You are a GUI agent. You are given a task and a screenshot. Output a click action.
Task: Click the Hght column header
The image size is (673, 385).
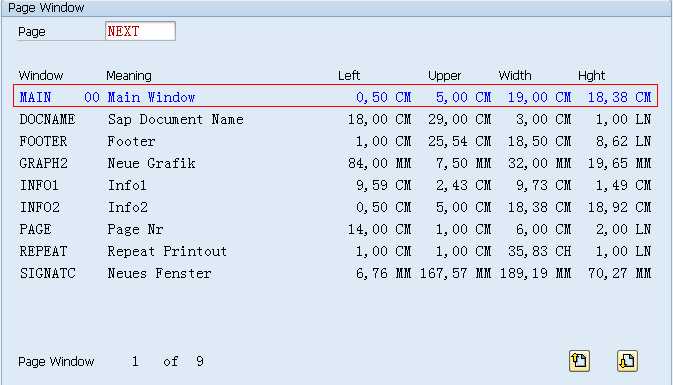click(591, 76)
